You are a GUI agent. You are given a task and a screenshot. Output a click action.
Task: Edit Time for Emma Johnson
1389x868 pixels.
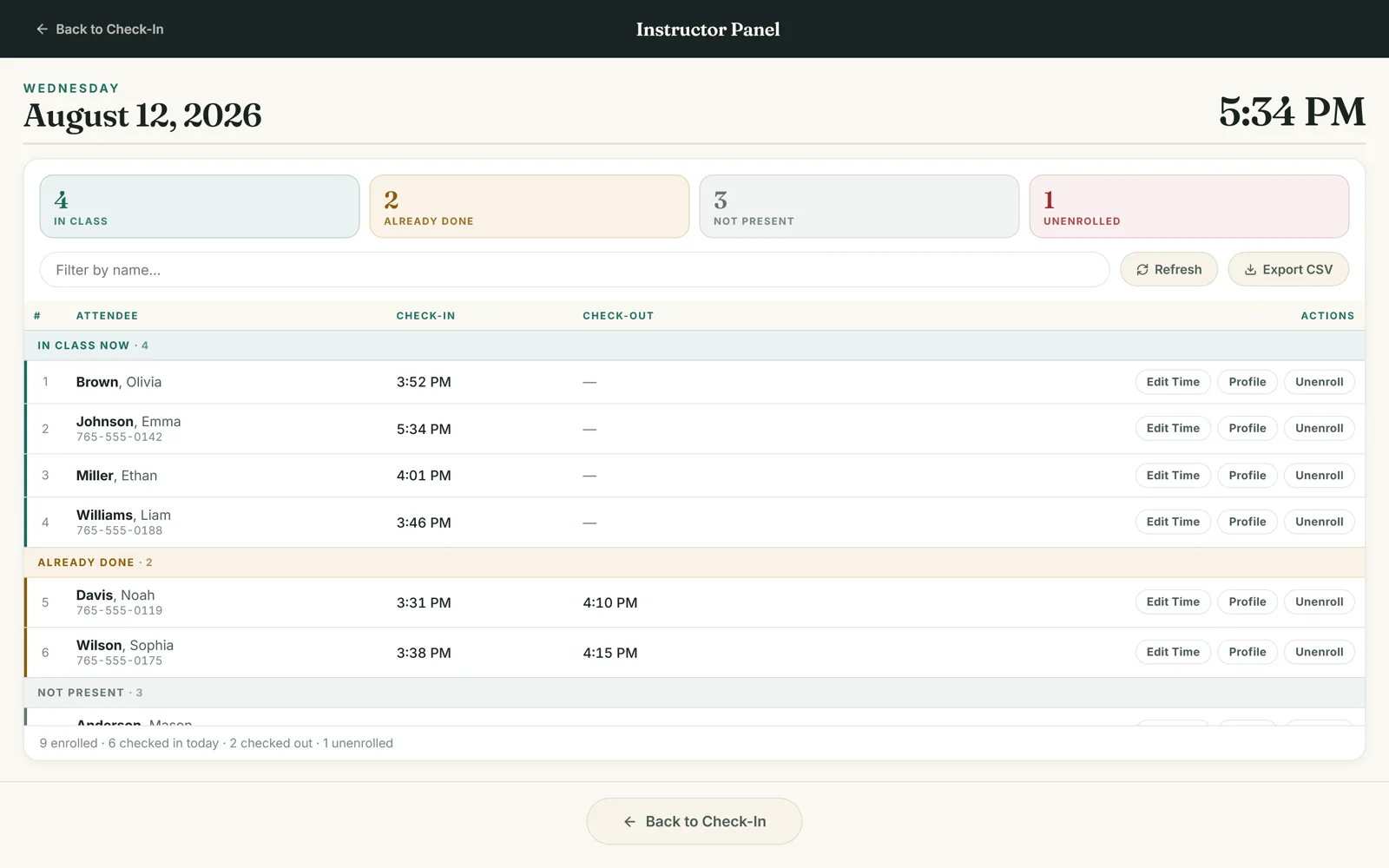click(1173, 429)
